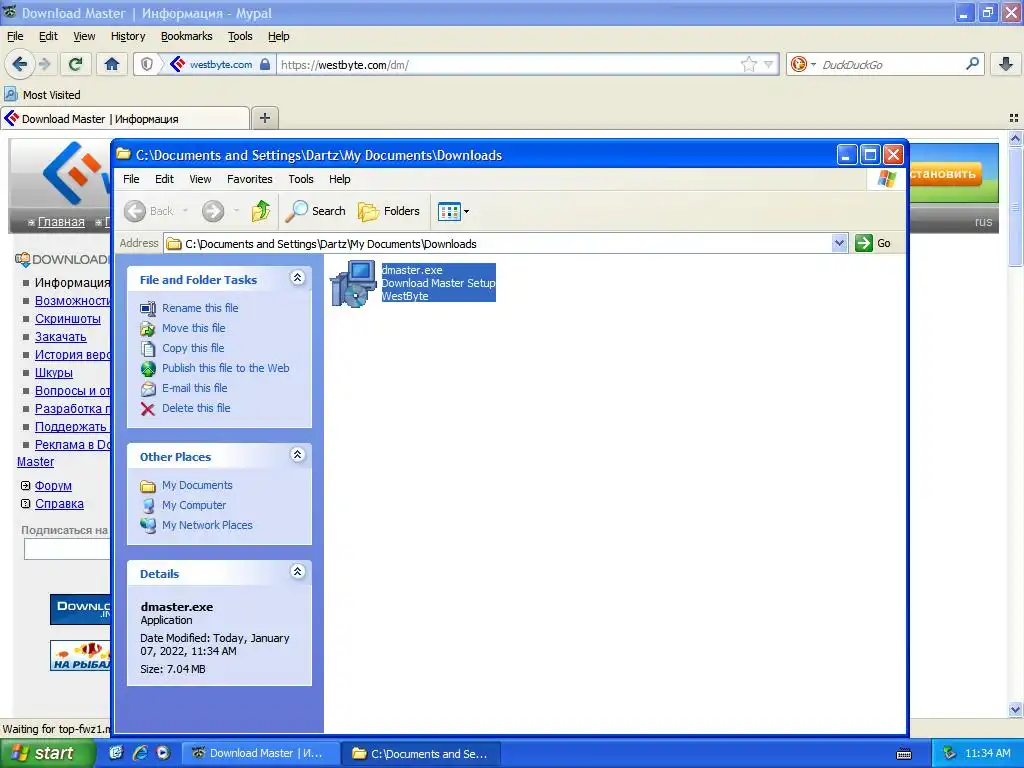Viewport: 1024px width, 768px height.
Task: Open the Explorer File menu
Action: click(x=131, y=179)
